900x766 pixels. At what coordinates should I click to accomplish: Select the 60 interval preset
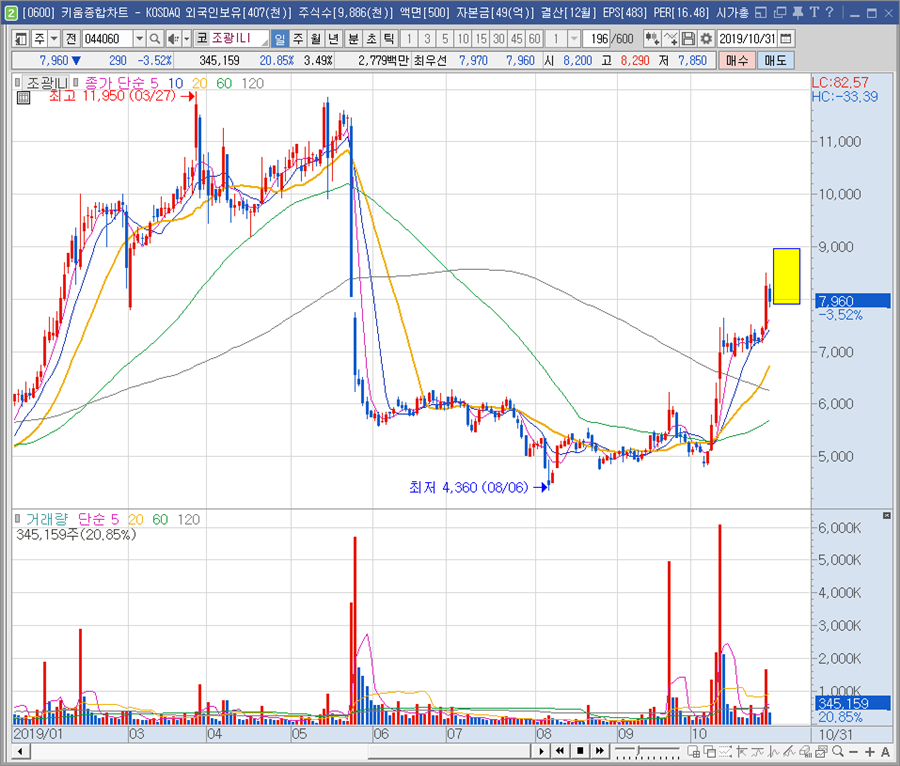pyautogui.click(x=534, y=39)
